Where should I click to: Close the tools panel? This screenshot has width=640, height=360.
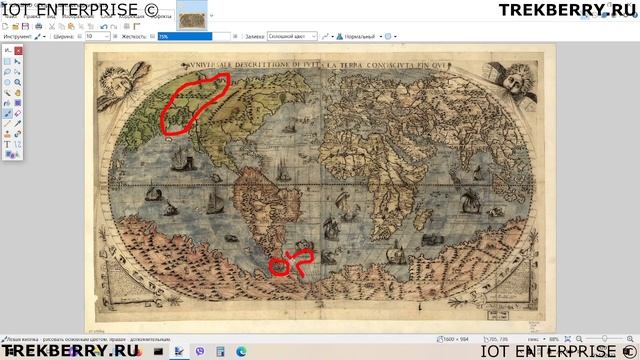pyautogui.click(x=18, y=51)
